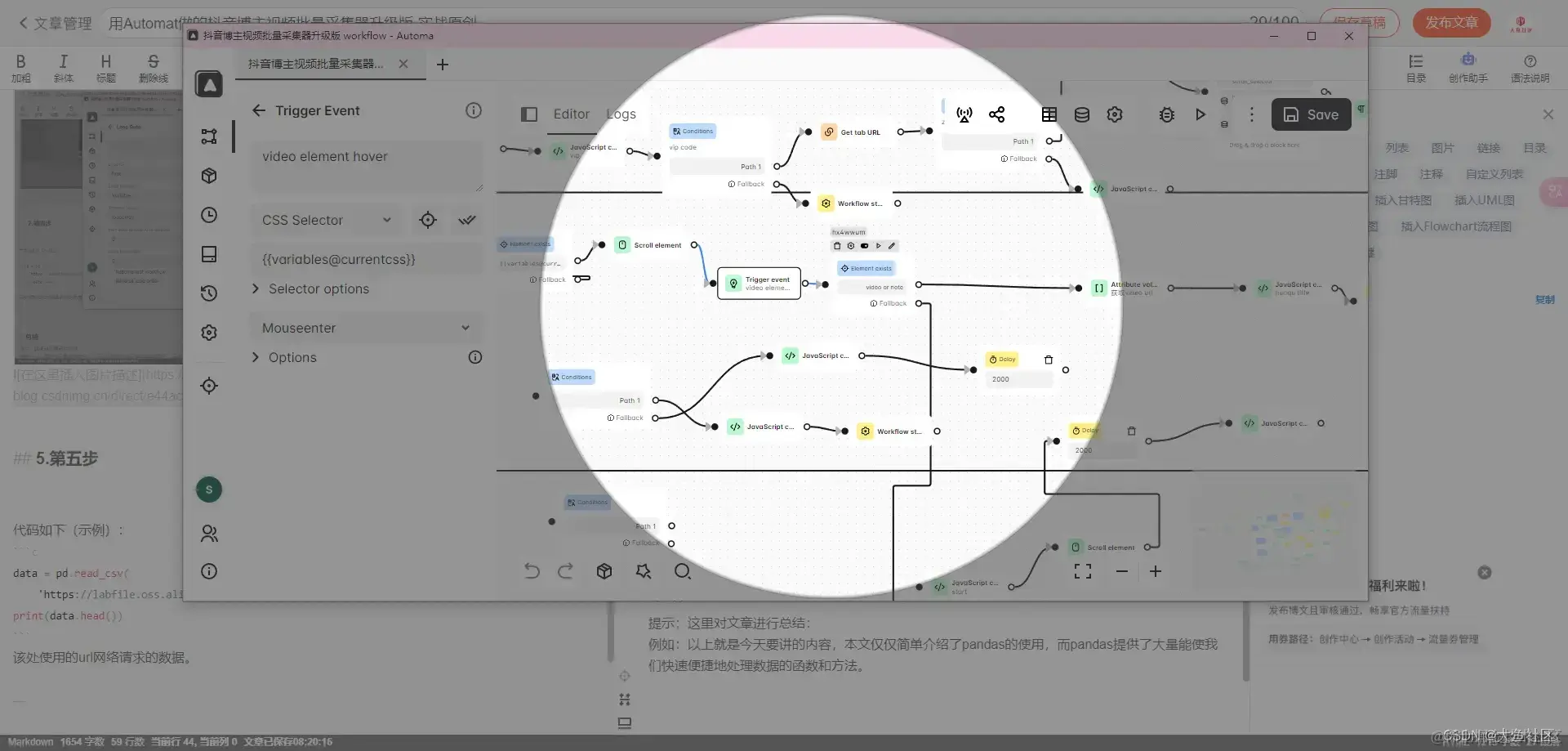Screen dimensions: 1568x751
Task: Switch to the Logs tab
Action: 621,114
